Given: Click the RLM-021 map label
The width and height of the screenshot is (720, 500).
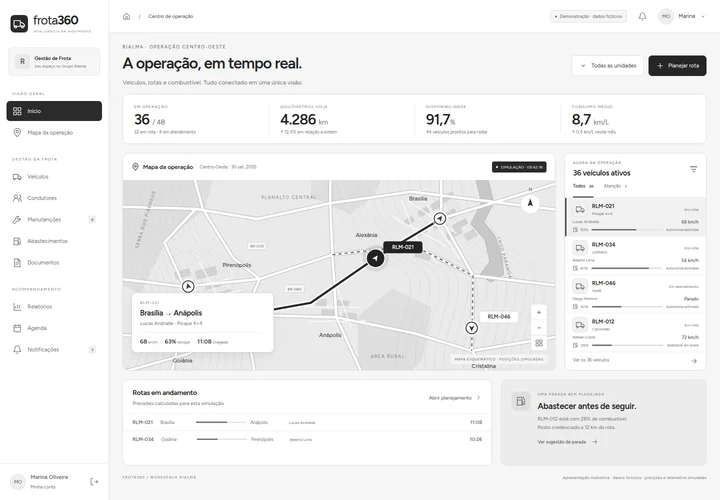Looking at the screenshot, I should click(x=403, y=247).
